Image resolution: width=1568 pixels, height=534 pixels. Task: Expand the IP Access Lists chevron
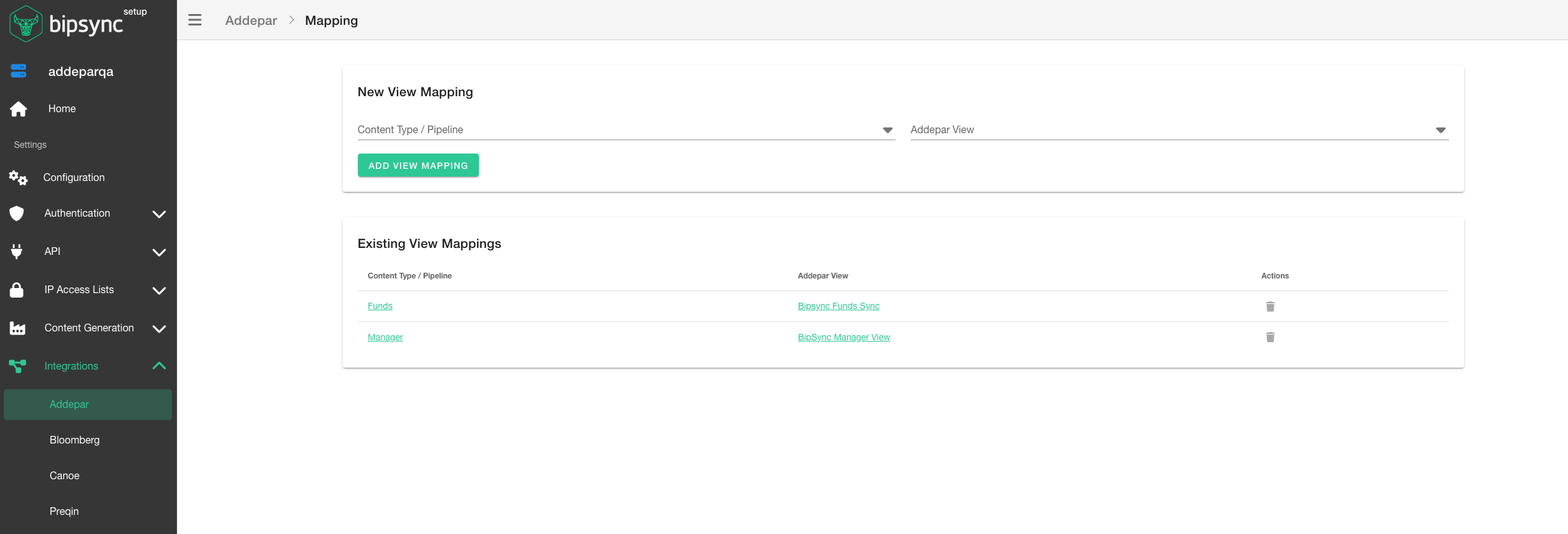[159, 291]
